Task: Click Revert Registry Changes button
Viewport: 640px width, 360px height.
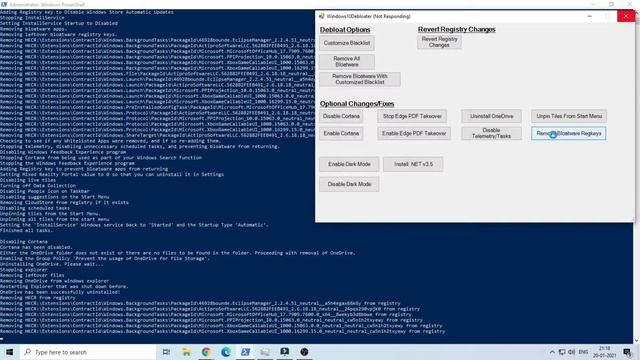Action: pos(439,42)
